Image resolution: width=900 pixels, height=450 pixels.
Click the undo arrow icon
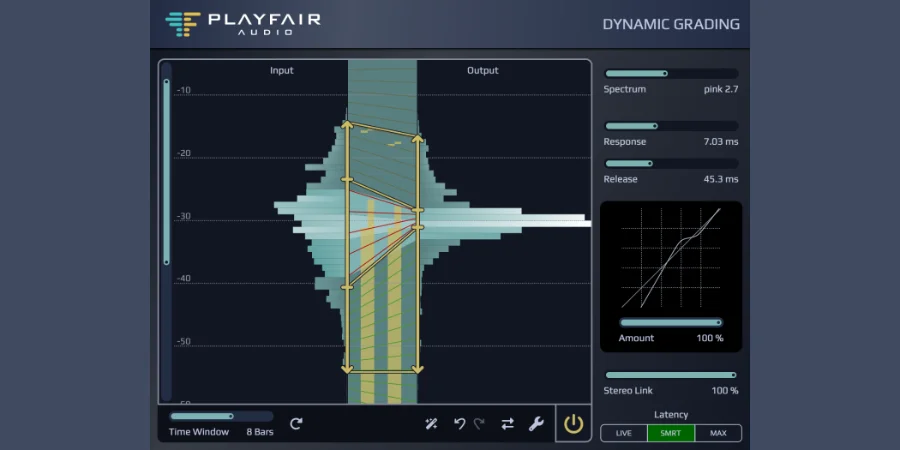coord(459,424)
